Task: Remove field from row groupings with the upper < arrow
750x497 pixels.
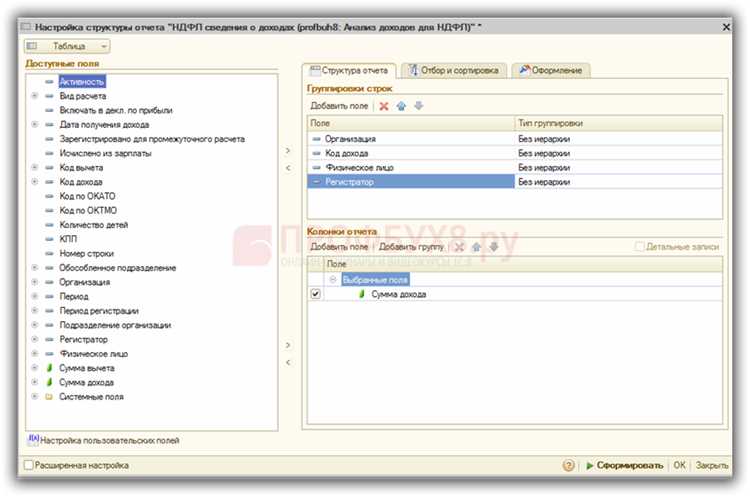Action: click(x=288, y=168)
